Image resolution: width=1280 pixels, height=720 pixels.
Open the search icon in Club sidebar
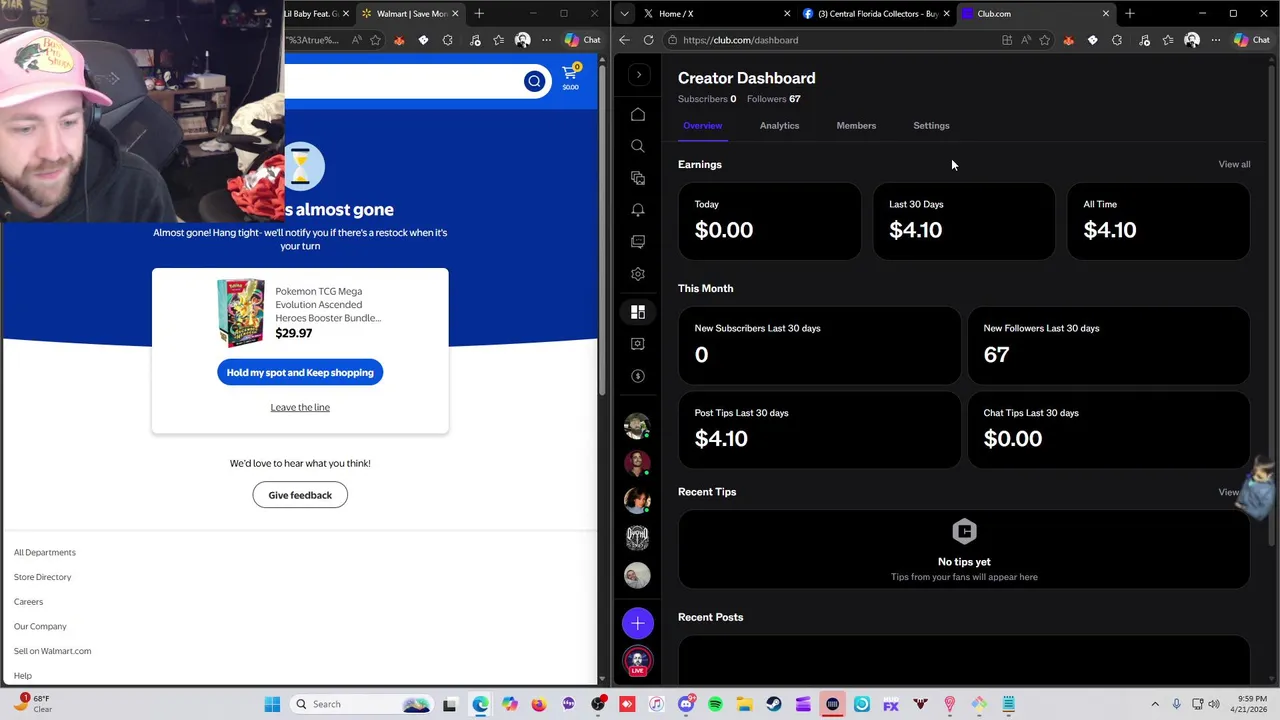[638, 146]
